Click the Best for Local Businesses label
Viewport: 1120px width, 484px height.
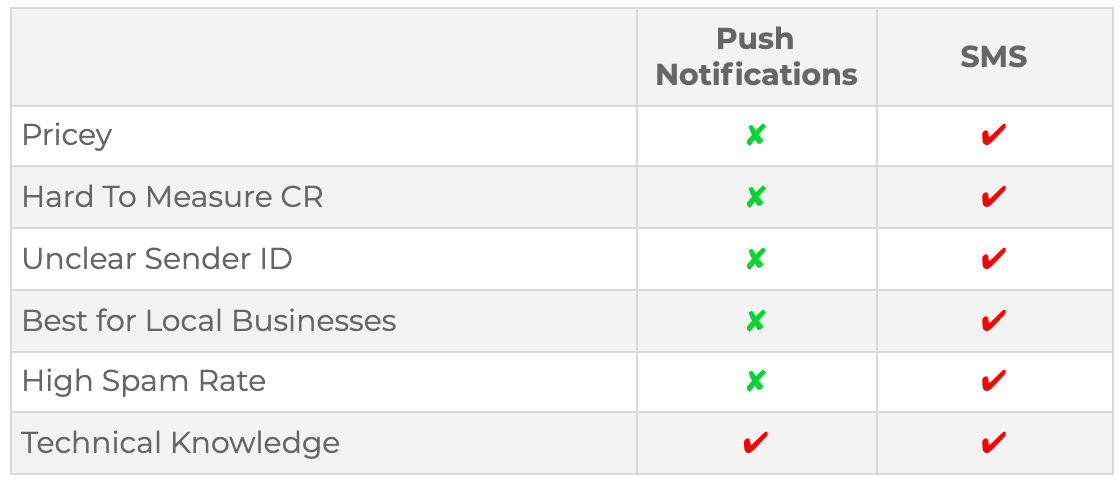[209, 321]
